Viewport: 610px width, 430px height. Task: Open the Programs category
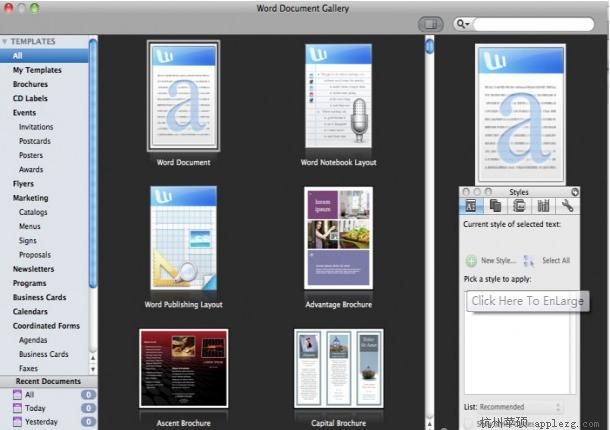tap(29, 283)
